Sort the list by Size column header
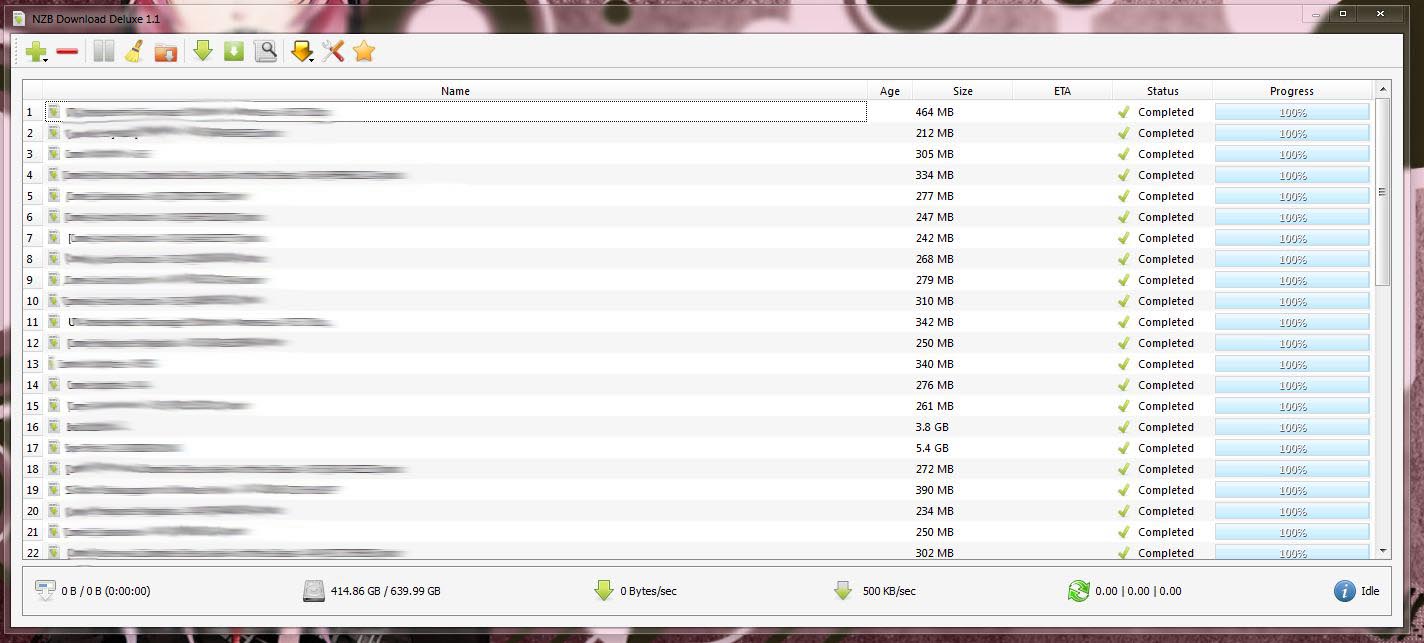This screenshot has width=1424, height=643. [x=962, y=91]
